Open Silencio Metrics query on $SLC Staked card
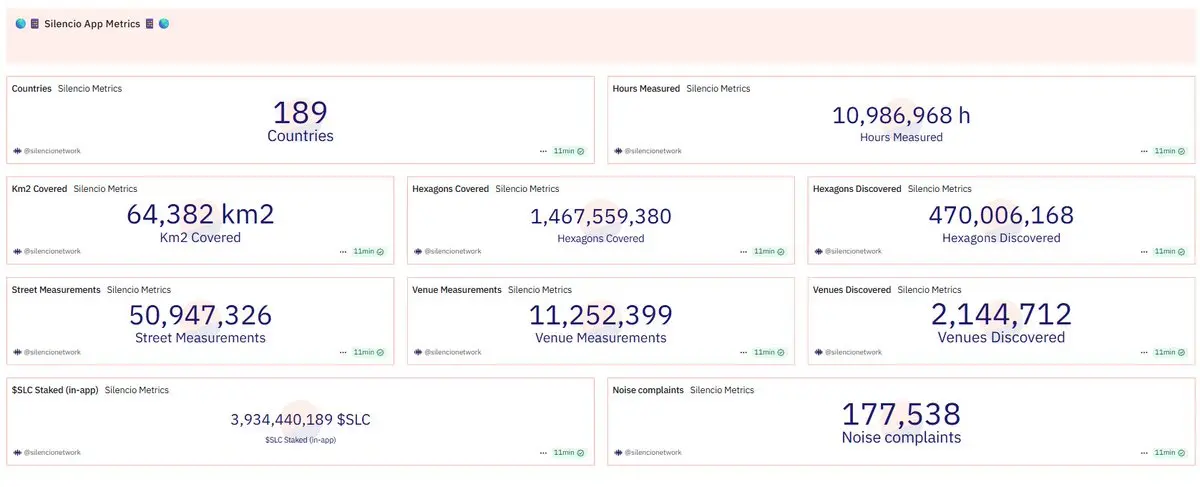 coord(137,390)
